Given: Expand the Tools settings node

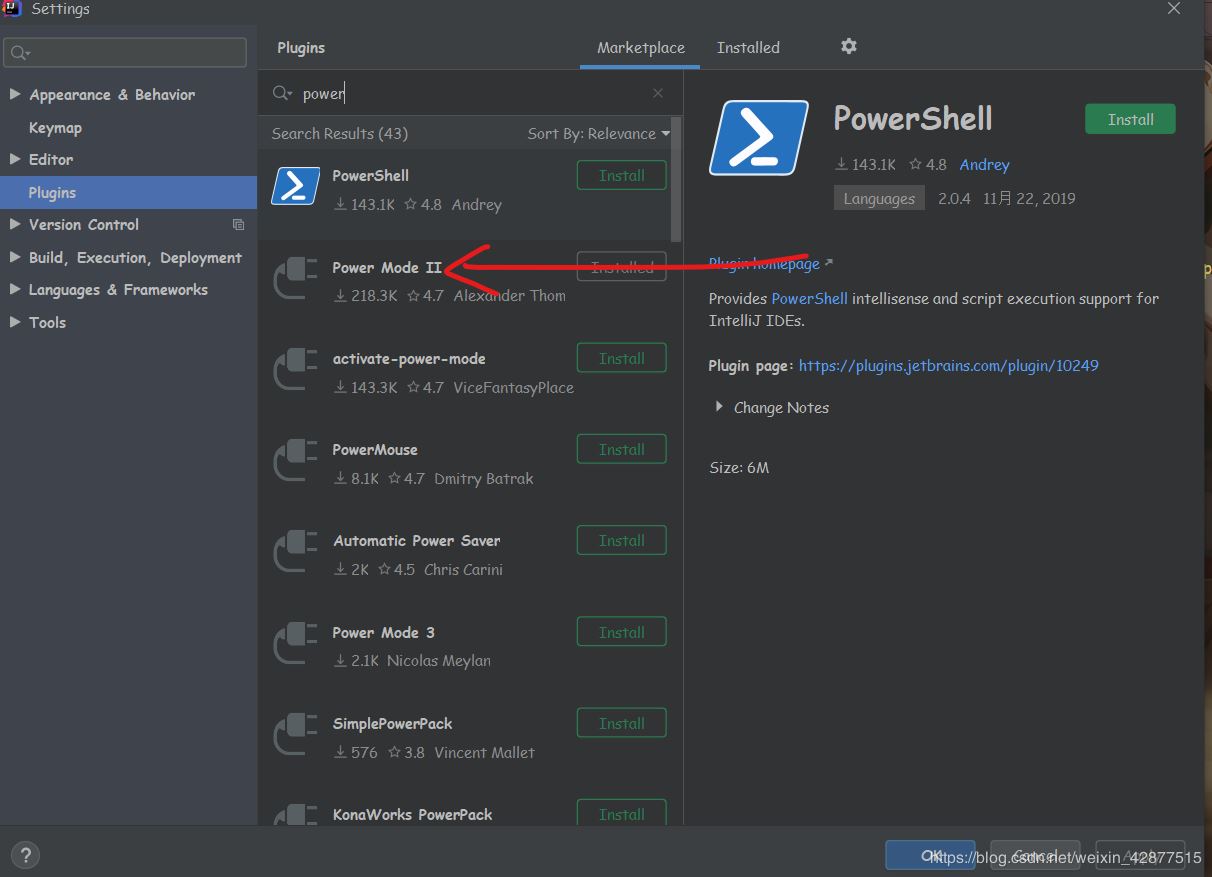Looking at the screenshot, I should [x=15, y=322].
